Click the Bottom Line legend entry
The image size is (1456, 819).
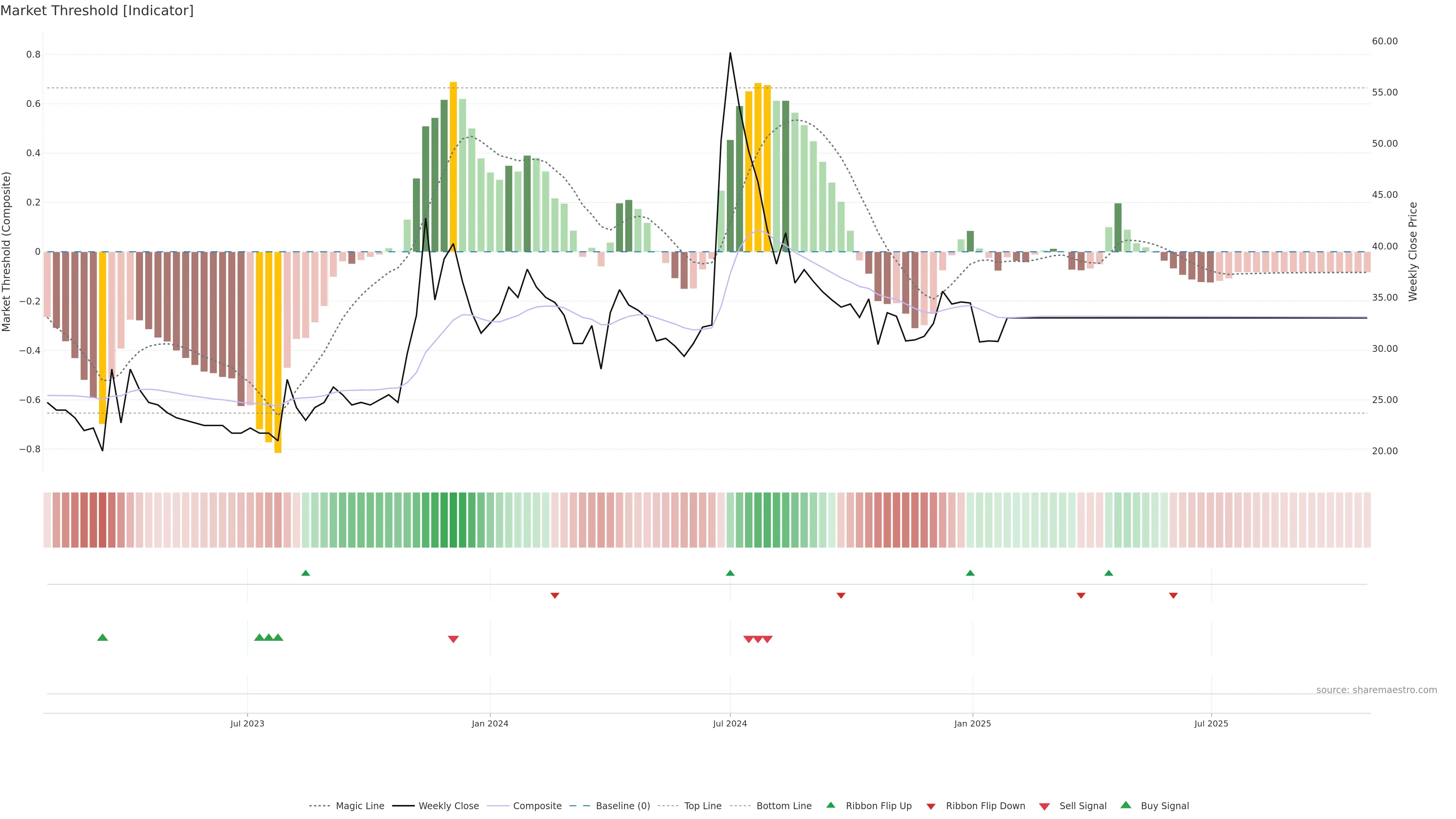pyautogui.click(x=783, y=806)
